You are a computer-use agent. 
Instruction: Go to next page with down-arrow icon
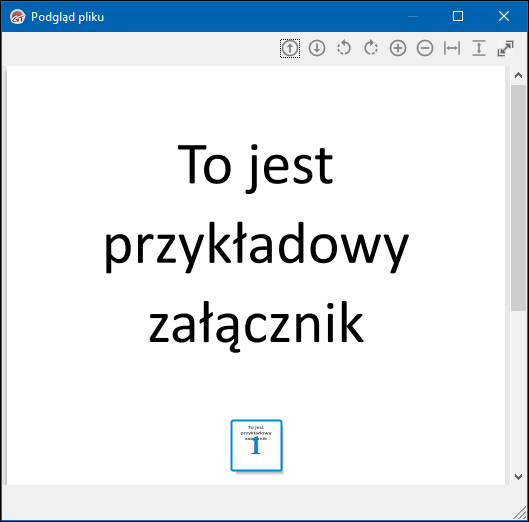tap(317, 48)
